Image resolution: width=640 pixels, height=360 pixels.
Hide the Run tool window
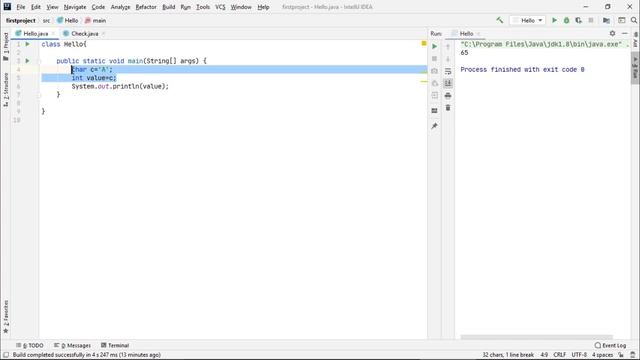[624, 33]
